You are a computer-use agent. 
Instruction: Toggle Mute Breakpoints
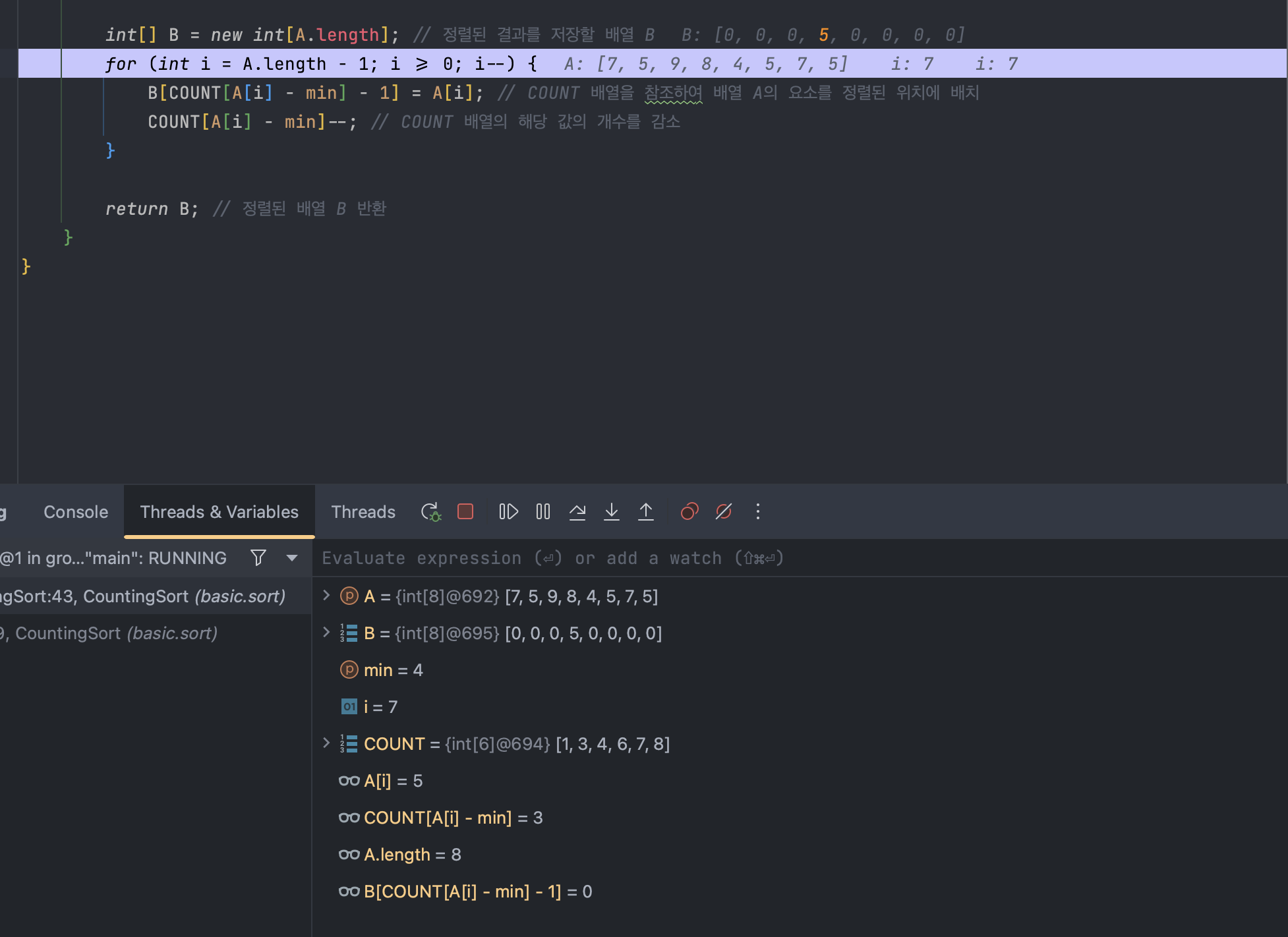pyautogui.click(x=724, y=512)
